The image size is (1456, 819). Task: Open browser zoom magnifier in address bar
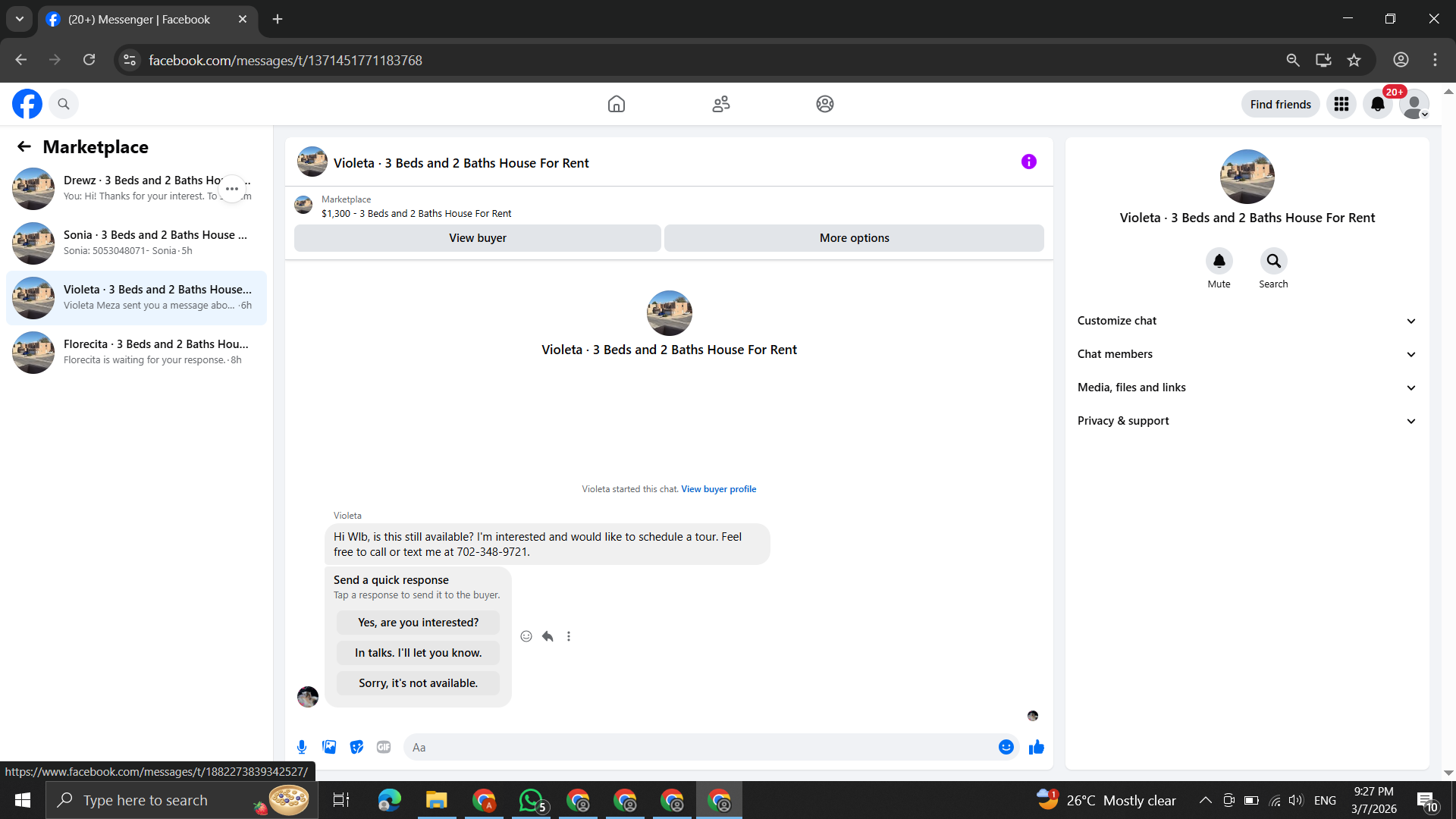[x=1293, y=60]
